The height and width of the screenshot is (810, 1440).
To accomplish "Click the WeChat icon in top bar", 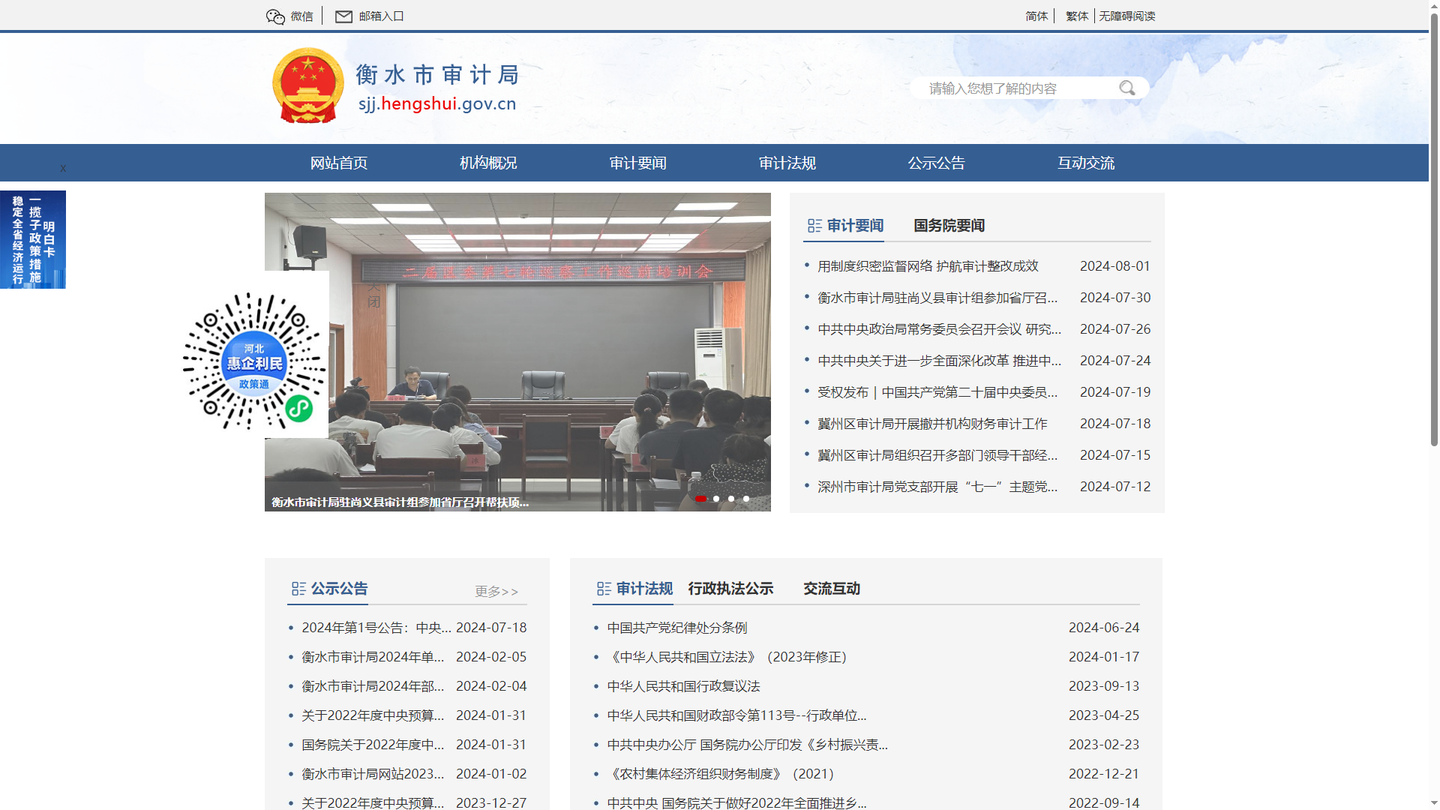I will click(276, 16).
